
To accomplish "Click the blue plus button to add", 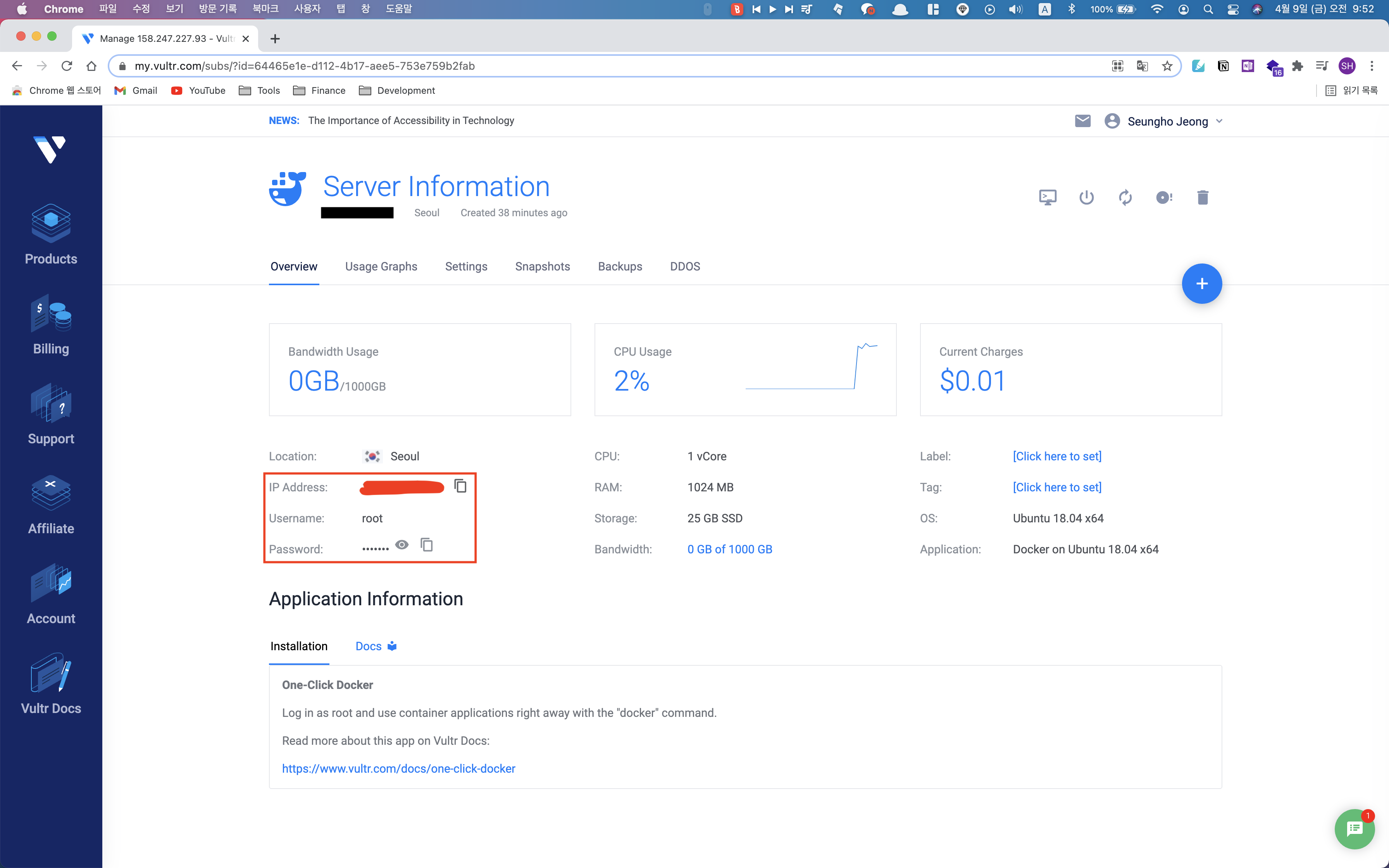I will (x=1201, y=283).
